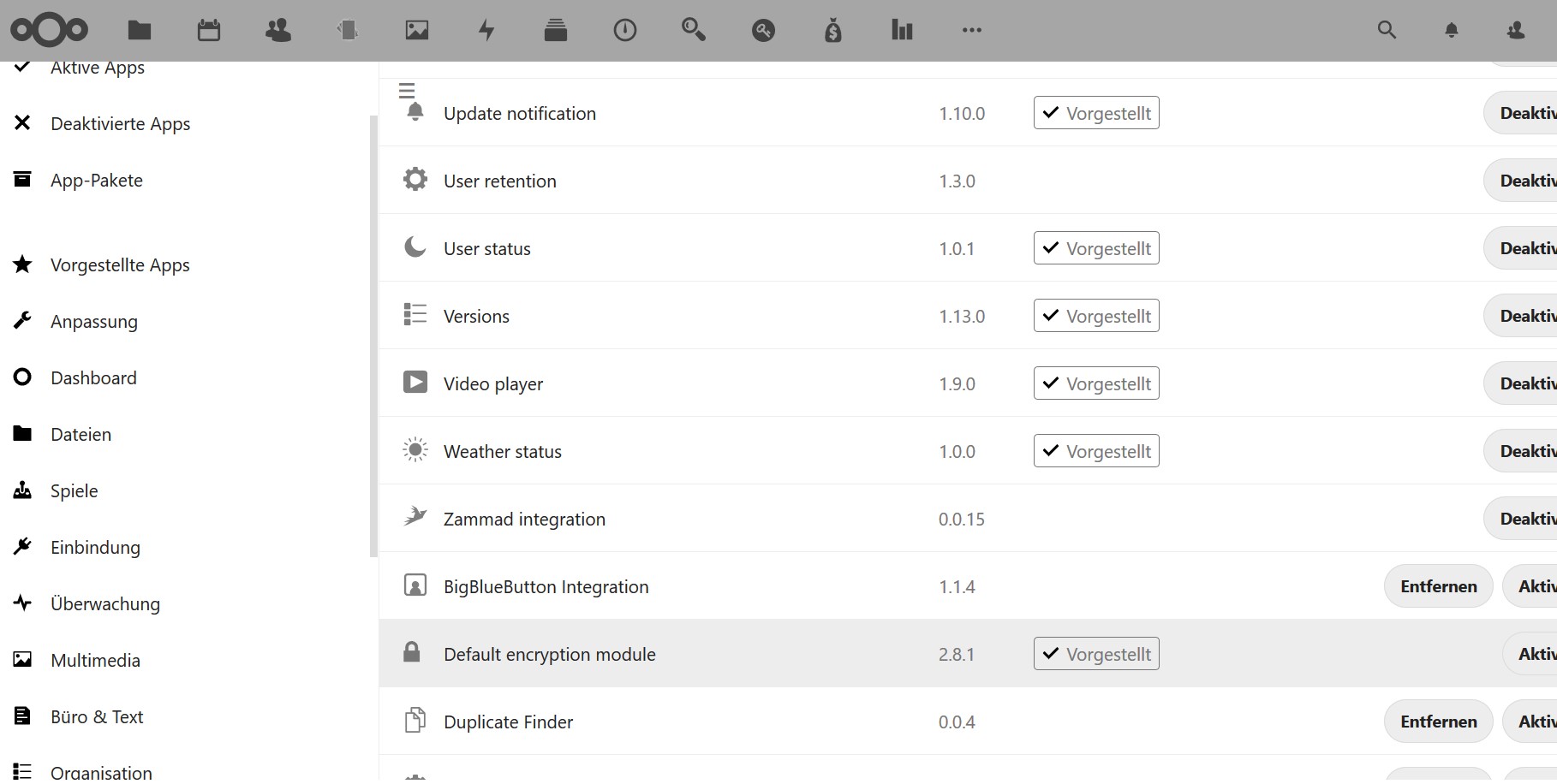The image size is (1557, 784).
Task: Switch to Deaktivierte Apps category
Action: (x=120, y=123)
